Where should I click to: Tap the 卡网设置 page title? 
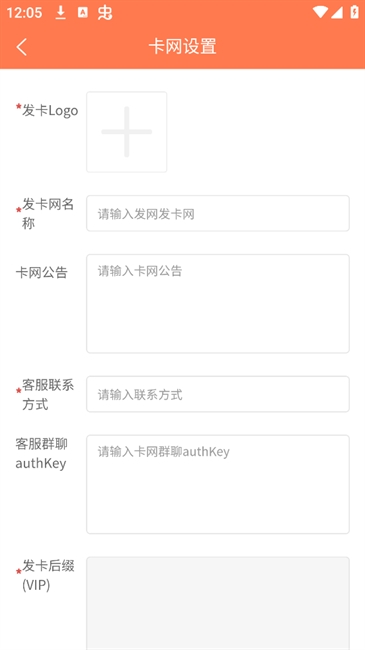pyautogui.click(x=182, y=46)
